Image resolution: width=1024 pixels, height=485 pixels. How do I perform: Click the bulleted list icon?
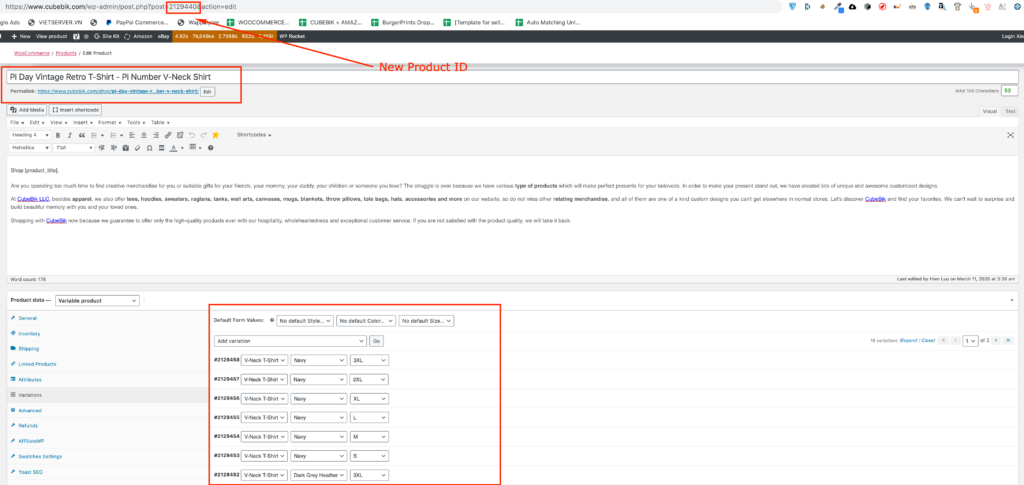pyautogui.click(x=94, y=135)
